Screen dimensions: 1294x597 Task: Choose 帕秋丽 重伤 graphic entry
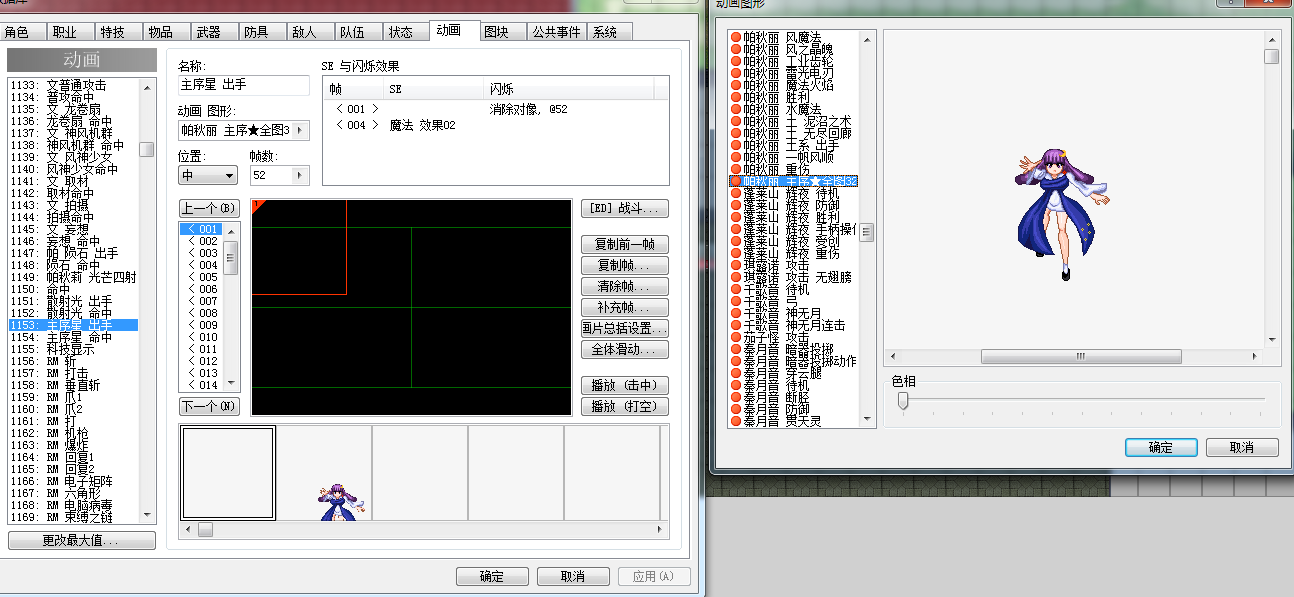(794, 169)
